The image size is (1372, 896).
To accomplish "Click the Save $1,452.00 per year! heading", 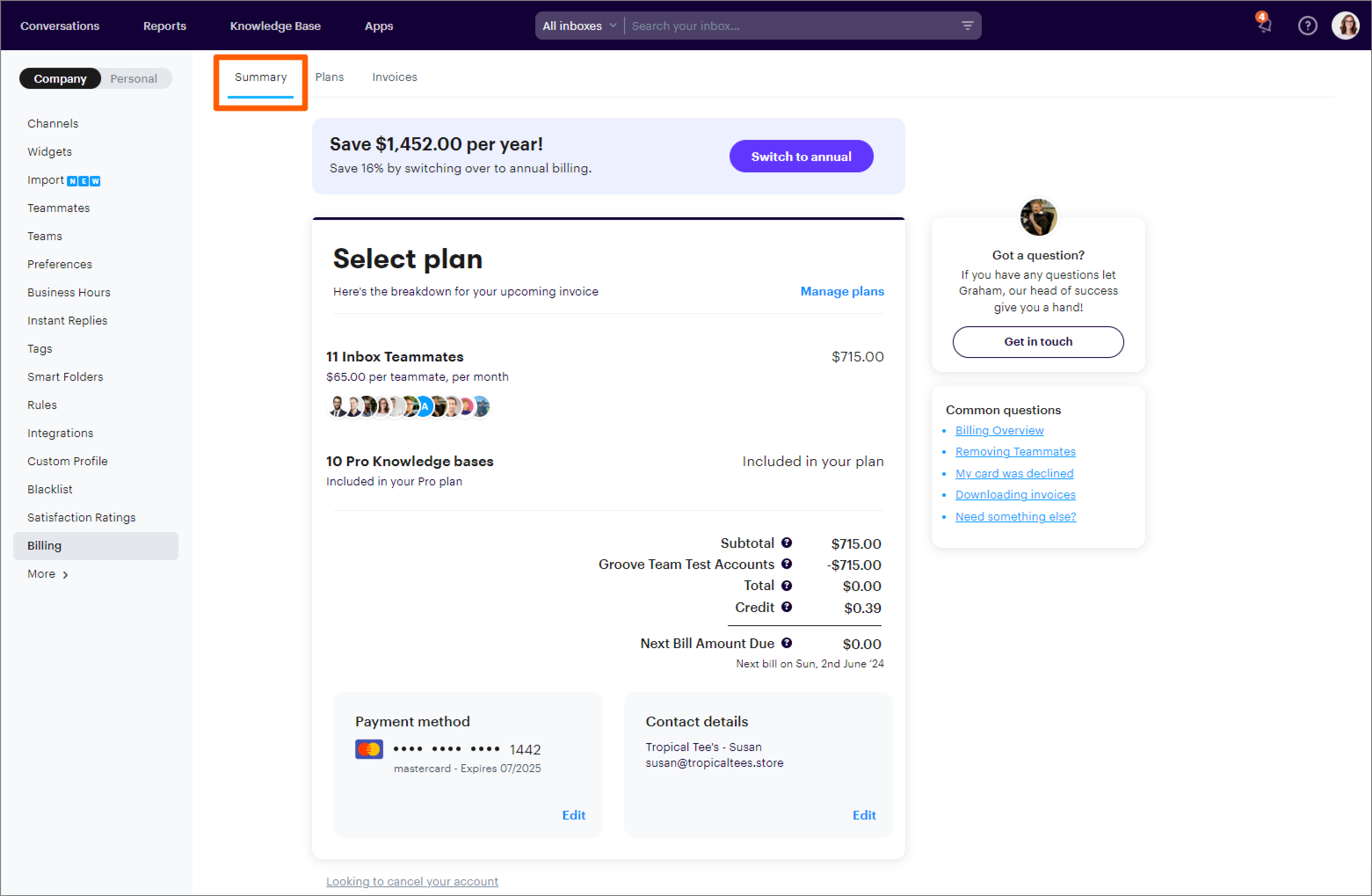I will coord(436,144).
